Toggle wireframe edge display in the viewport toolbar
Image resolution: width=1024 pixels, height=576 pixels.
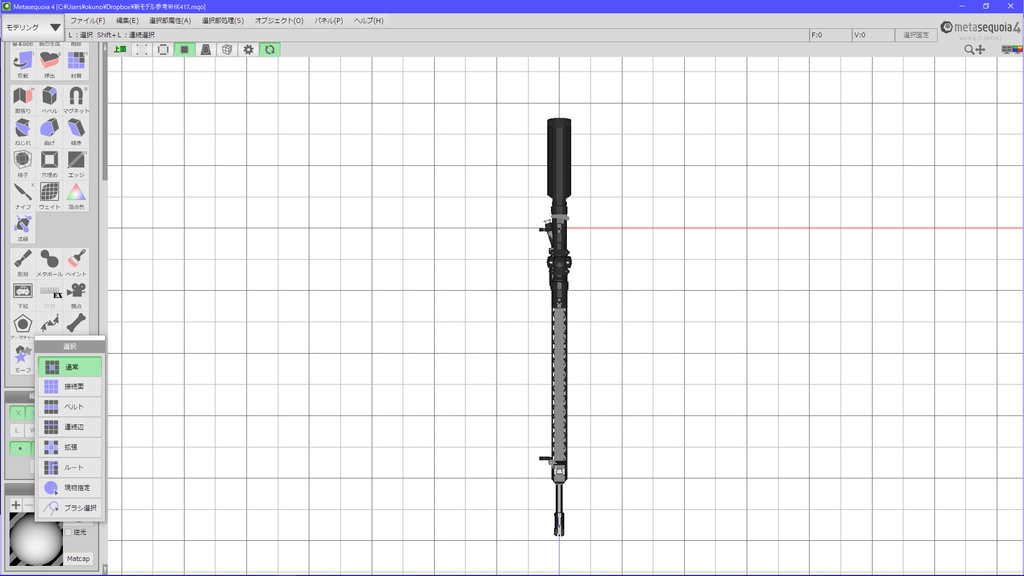[x=163, y=50]
